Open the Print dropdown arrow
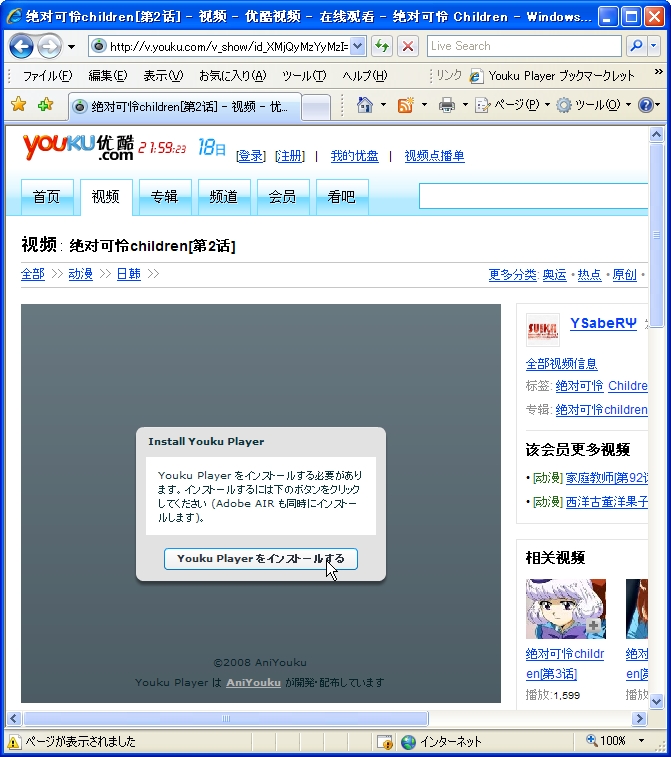Image resolution: width=671 pixels, height=757 pixels. click(x=465, y=104)
